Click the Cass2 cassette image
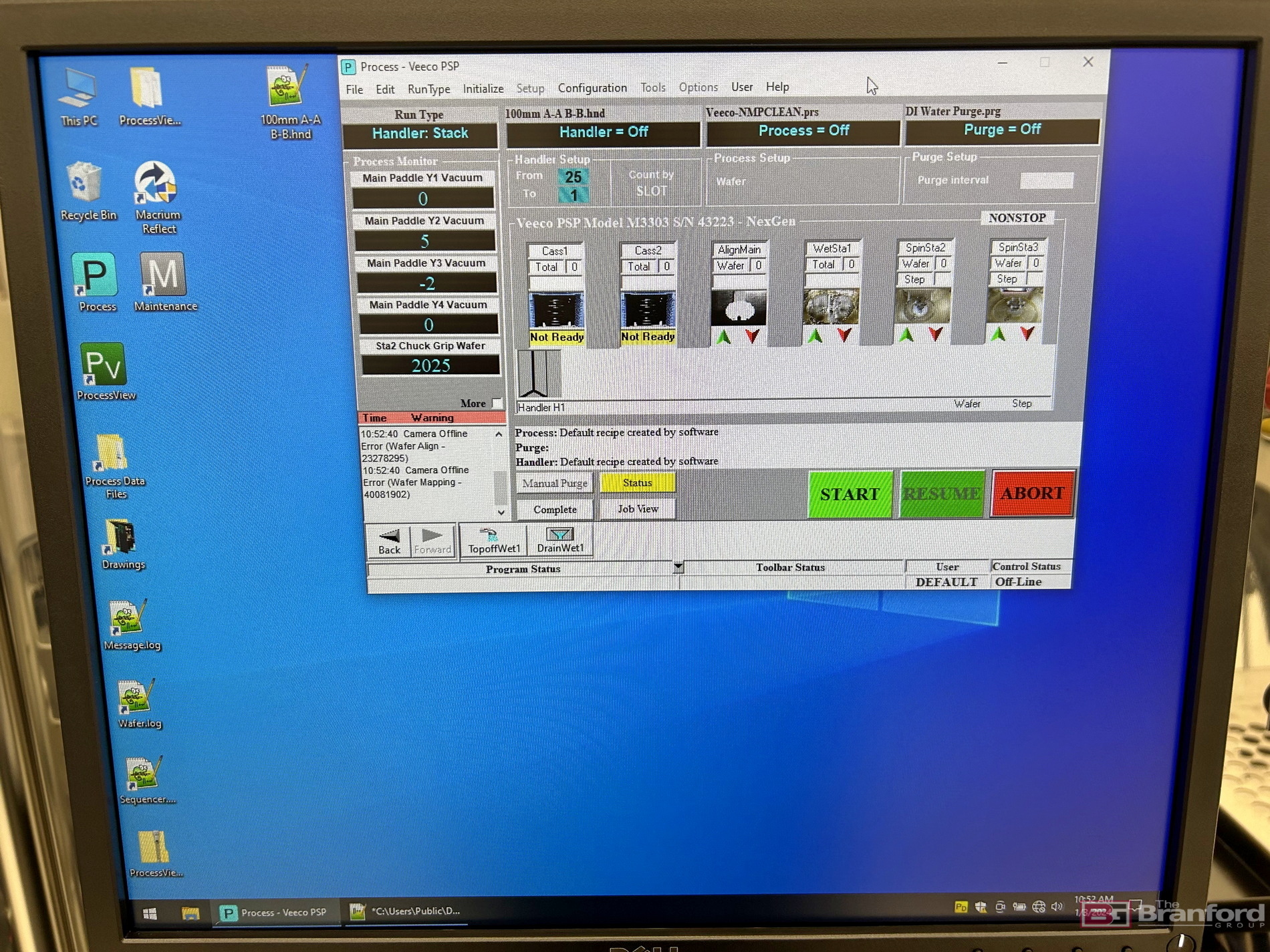The width and height of the screenshot is (1270, 952). tap(648, 310)
